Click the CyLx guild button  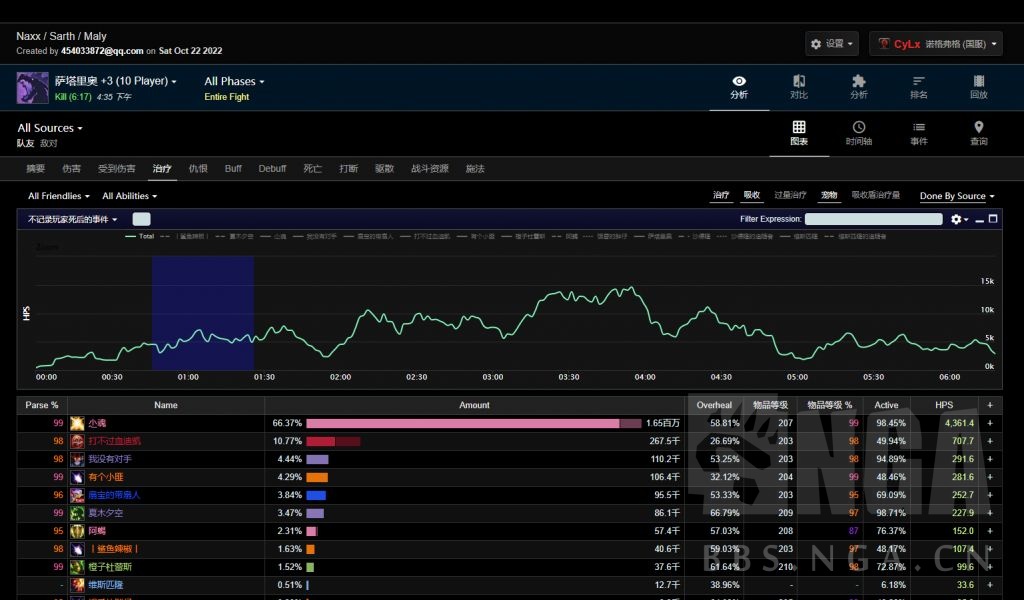(x=935, y=44)
